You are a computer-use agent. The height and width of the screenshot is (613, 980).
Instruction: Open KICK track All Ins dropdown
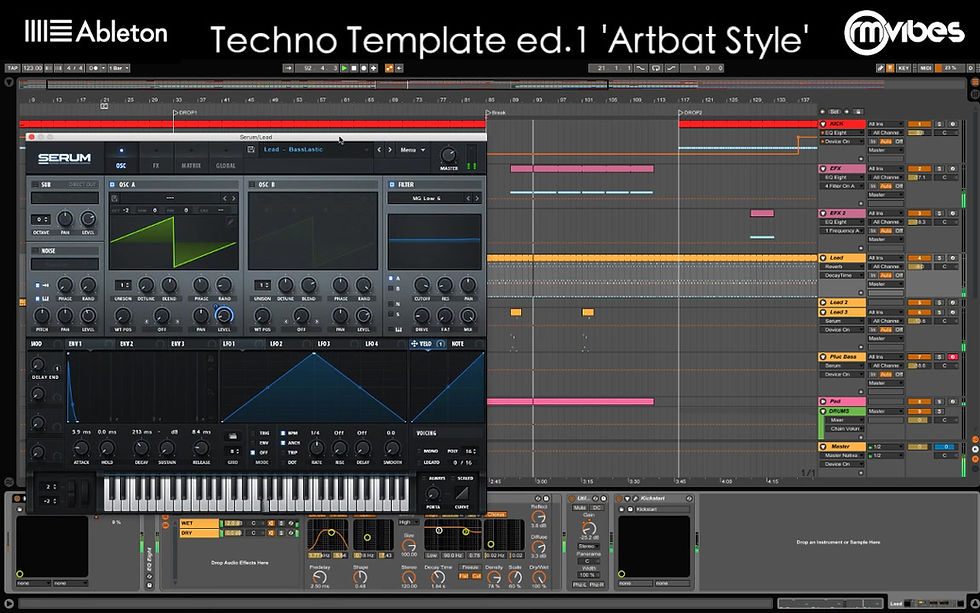click(x=886, y=124)
